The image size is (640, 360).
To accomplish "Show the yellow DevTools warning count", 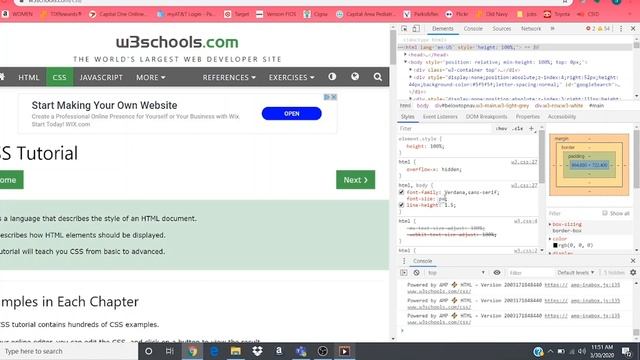I will (x=604, y=29).
